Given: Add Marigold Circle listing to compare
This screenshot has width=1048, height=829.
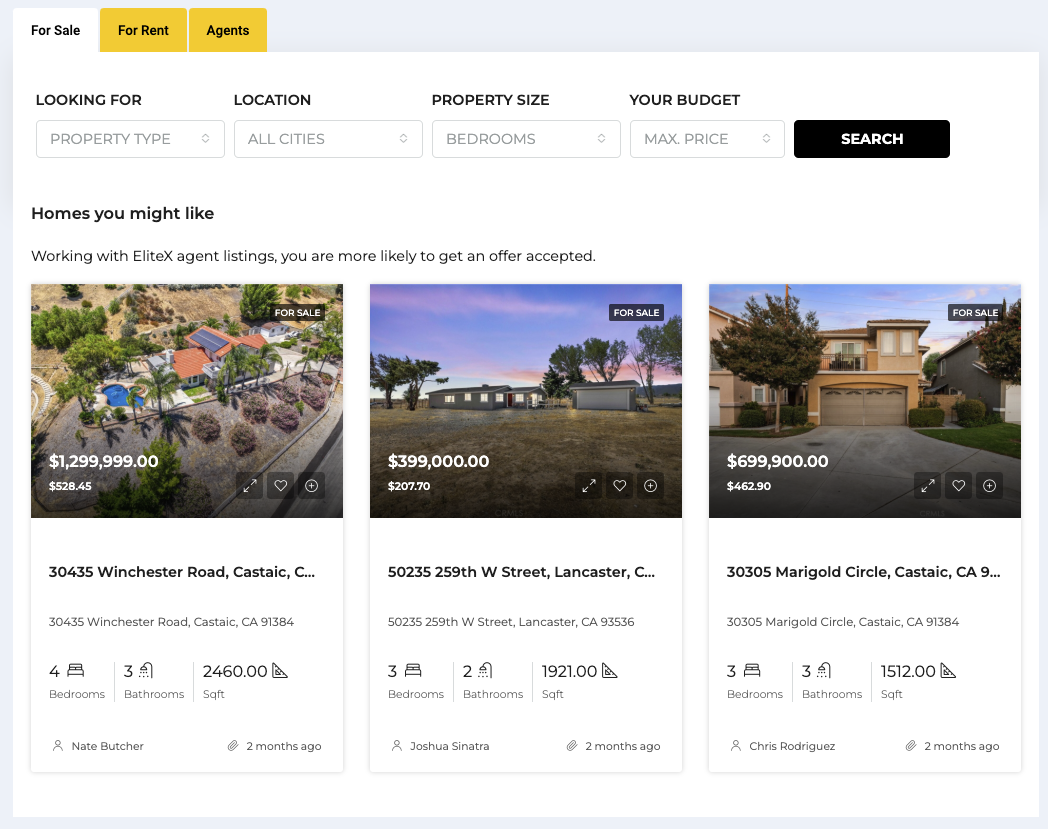Looking at the screenshot, I should click(989, 486).
